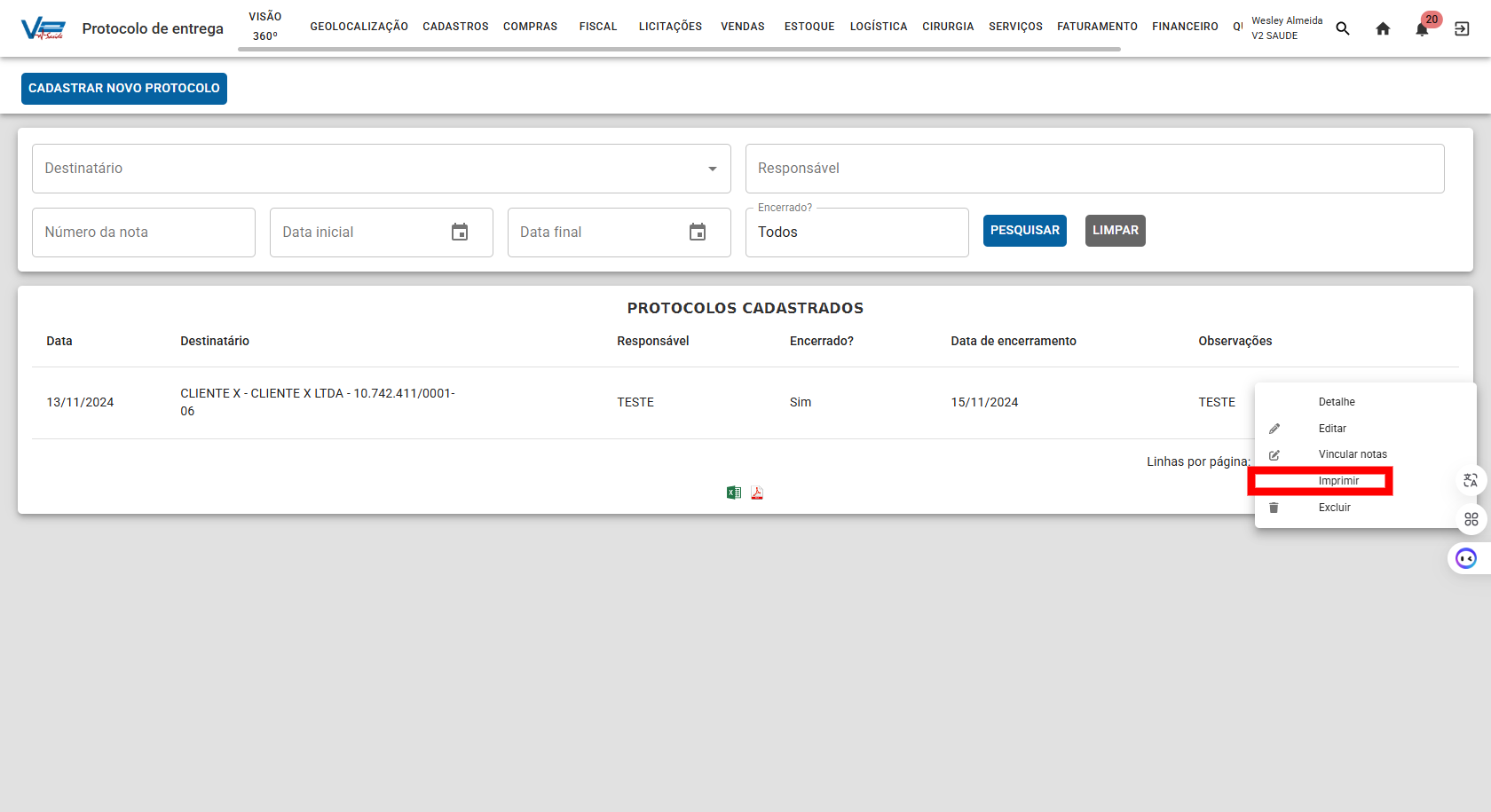This screenshot has width=1491, height=812.
Task: Go to home via house icon
Action: (x=1383, y=28)
